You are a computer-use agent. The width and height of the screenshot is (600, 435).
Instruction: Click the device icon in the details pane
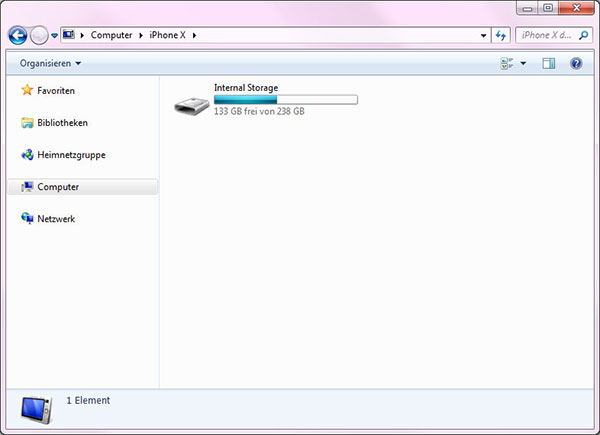[36, 410]
